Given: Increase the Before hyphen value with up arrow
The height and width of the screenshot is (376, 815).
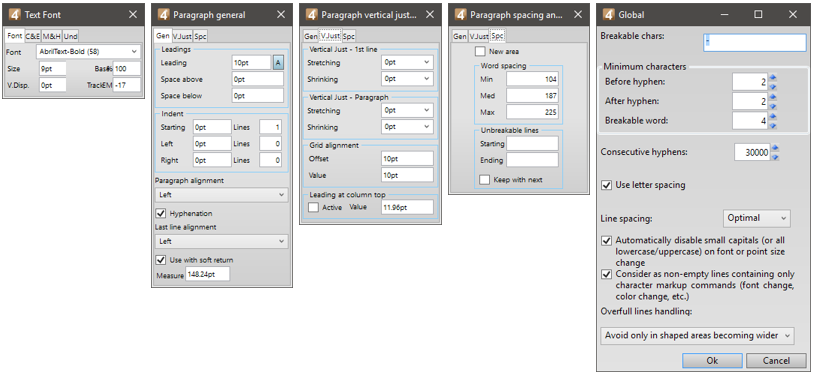Looking at the screenshot, I should click(772, 77).
